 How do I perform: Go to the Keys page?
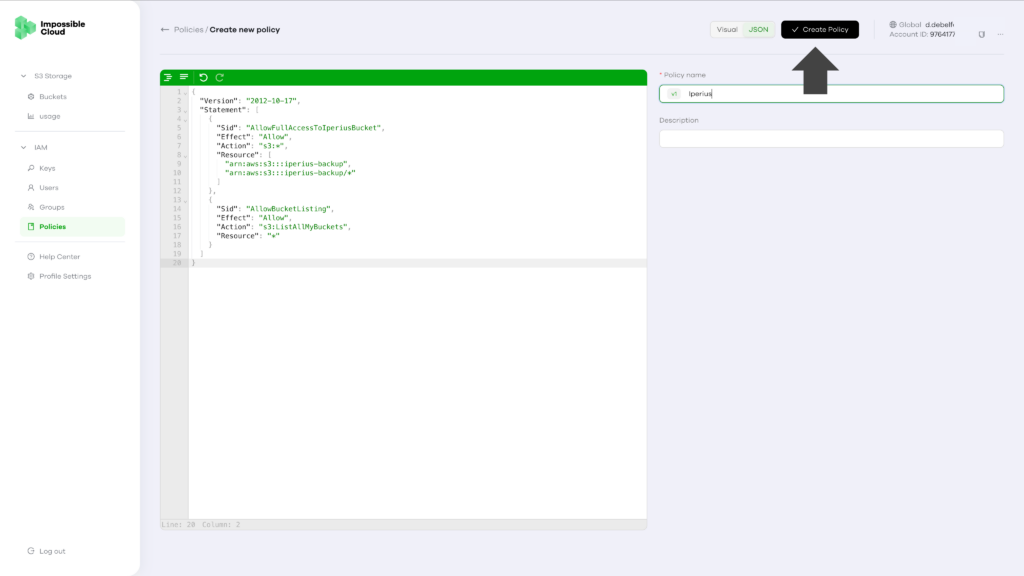tap(47, 168)
